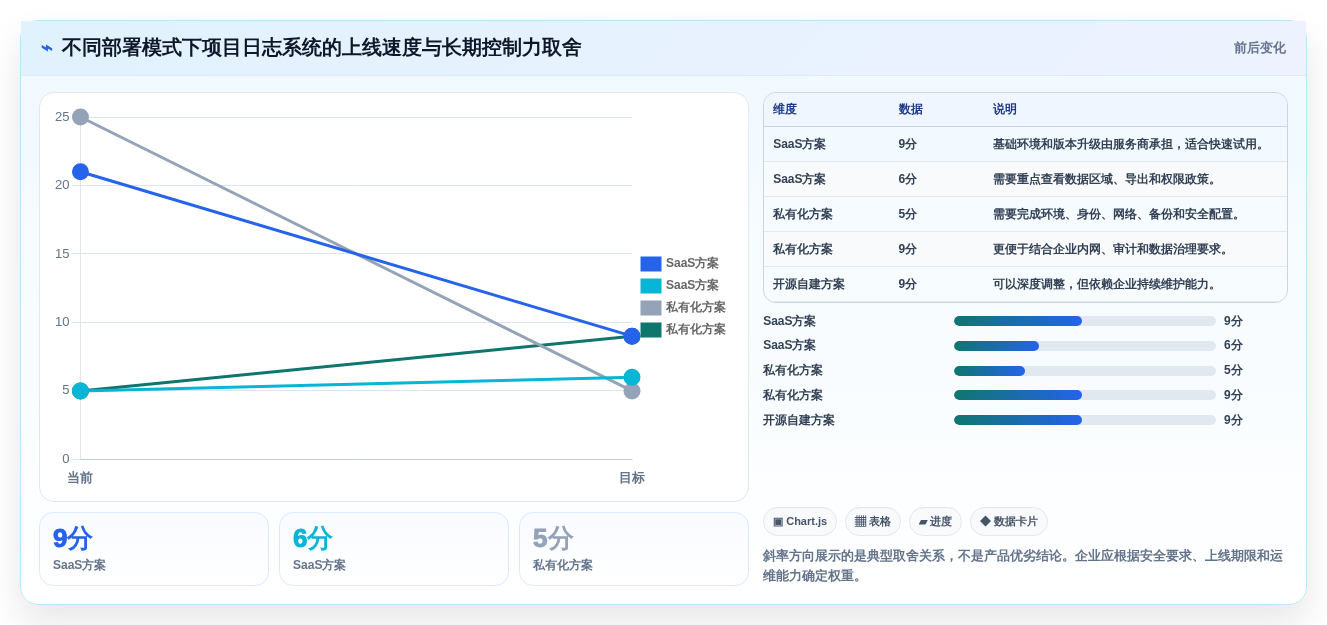Viewport: 1327px width, 625px height.
Task: Click the 进度 tag chip
Action: (935, 522)
